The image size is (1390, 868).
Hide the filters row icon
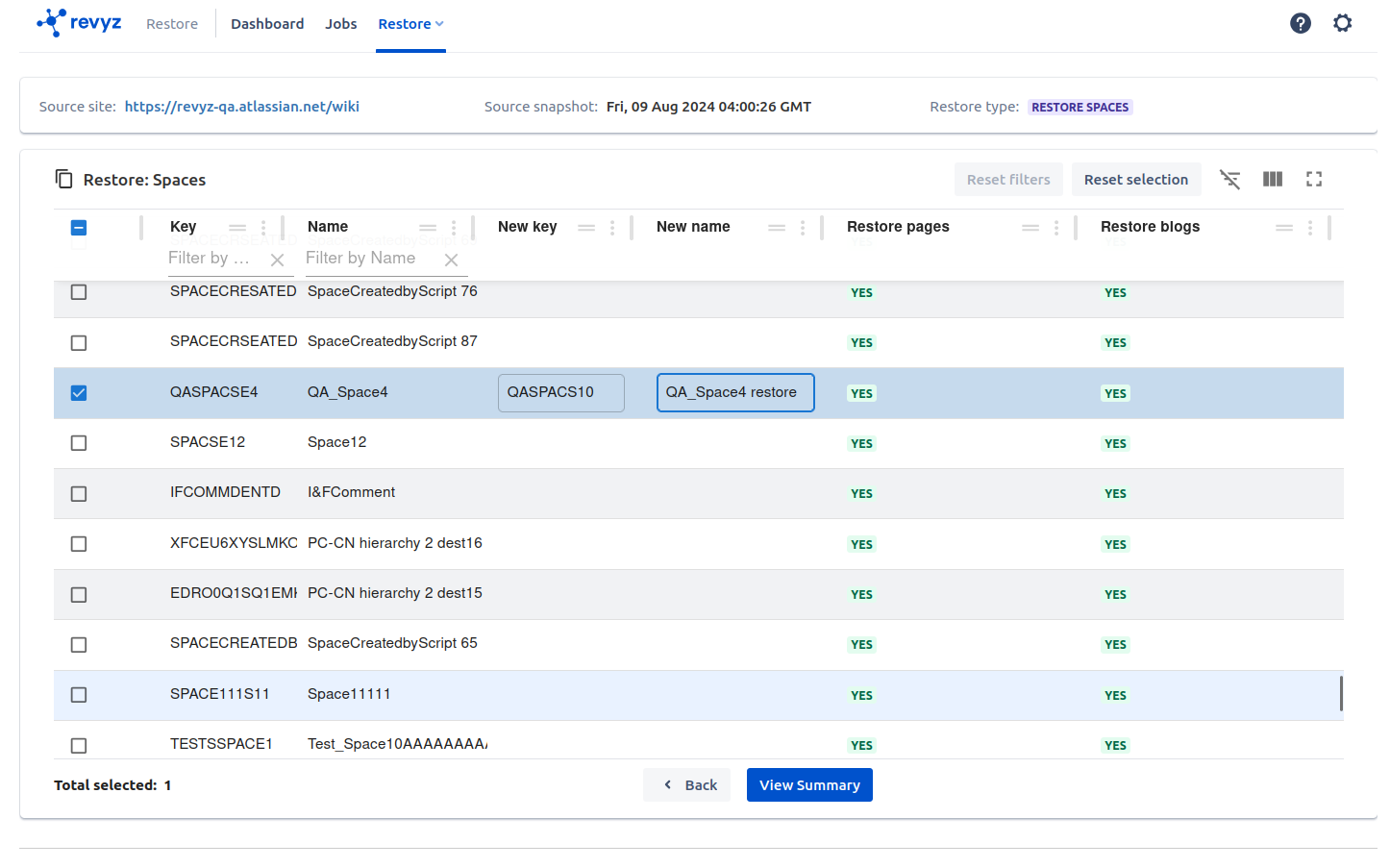(1229, 180)
